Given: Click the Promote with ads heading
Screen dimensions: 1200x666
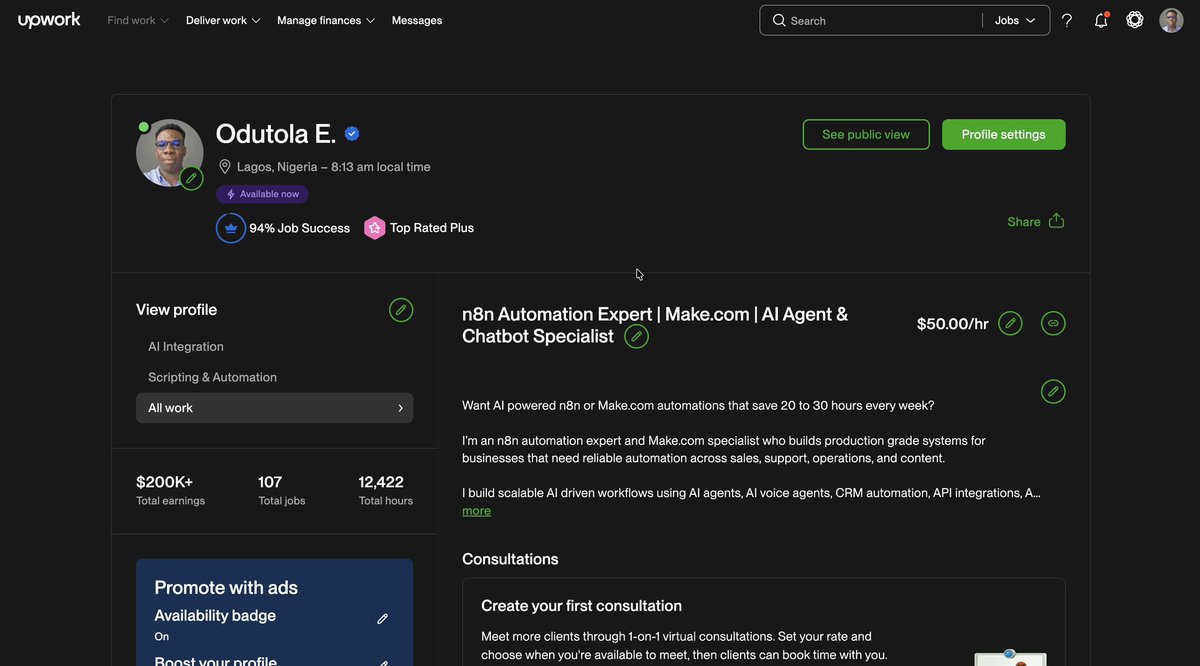Looking at the screenshot, I should [226, 588].
